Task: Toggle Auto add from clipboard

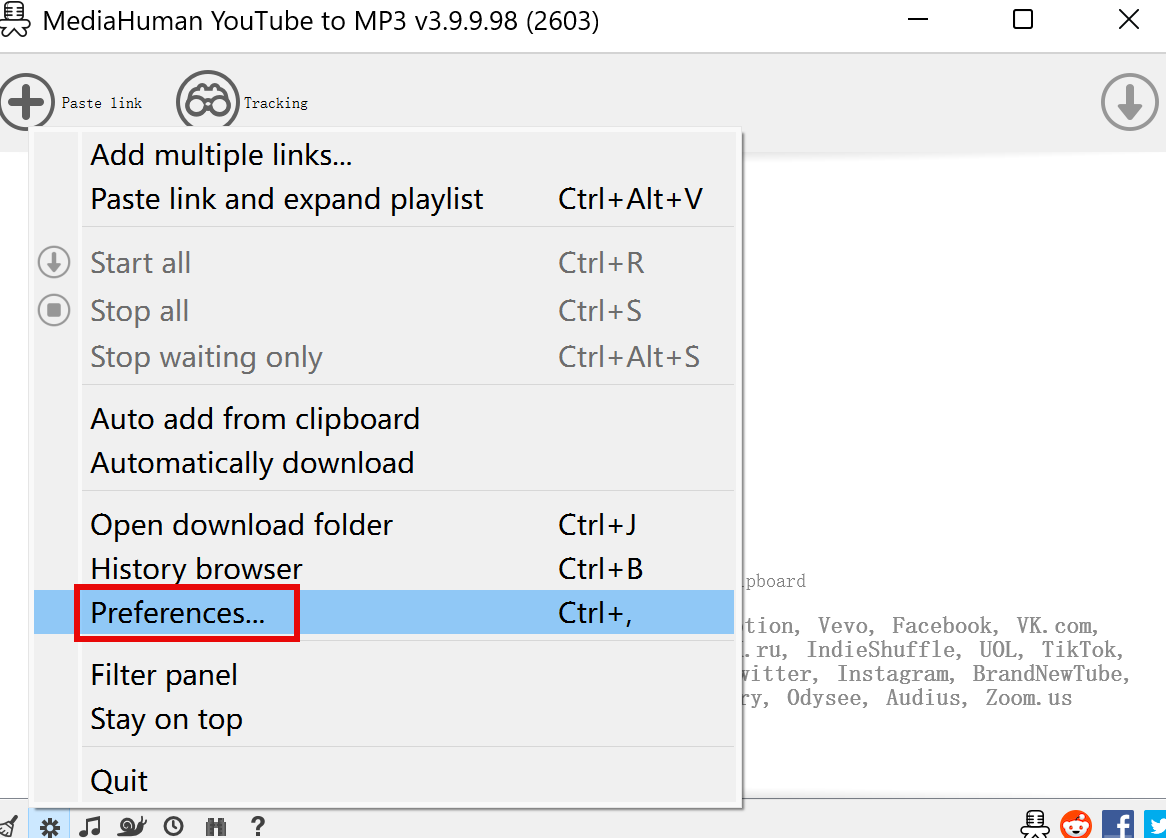Action: point(255,419)
